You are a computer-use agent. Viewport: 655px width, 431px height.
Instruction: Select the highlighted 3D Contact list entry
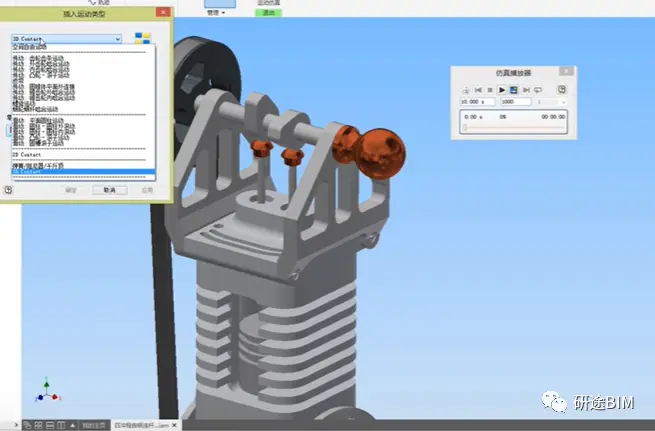coord(83,172)
